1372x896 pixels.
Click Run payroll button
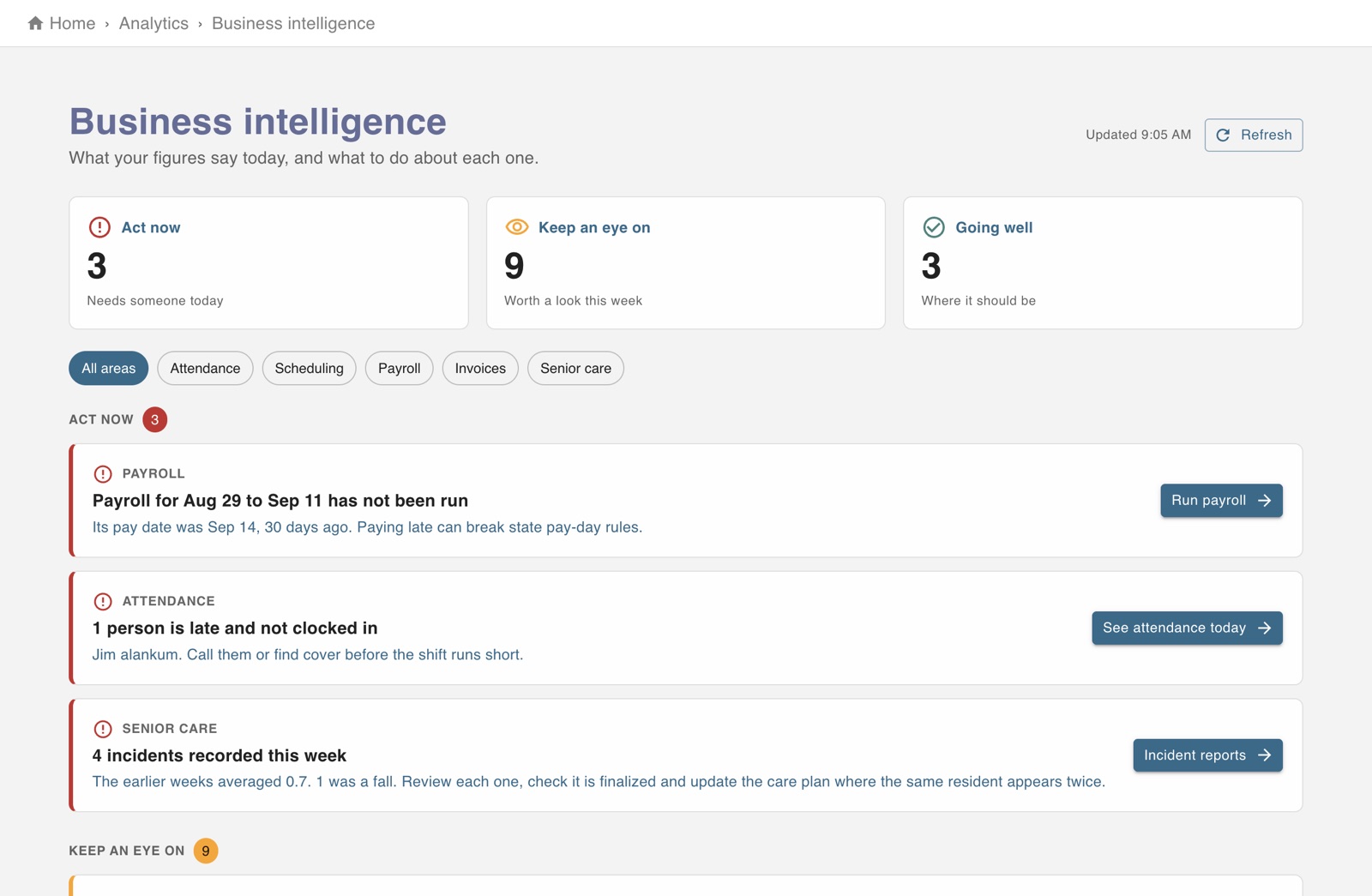click(x=1221, y=500)
